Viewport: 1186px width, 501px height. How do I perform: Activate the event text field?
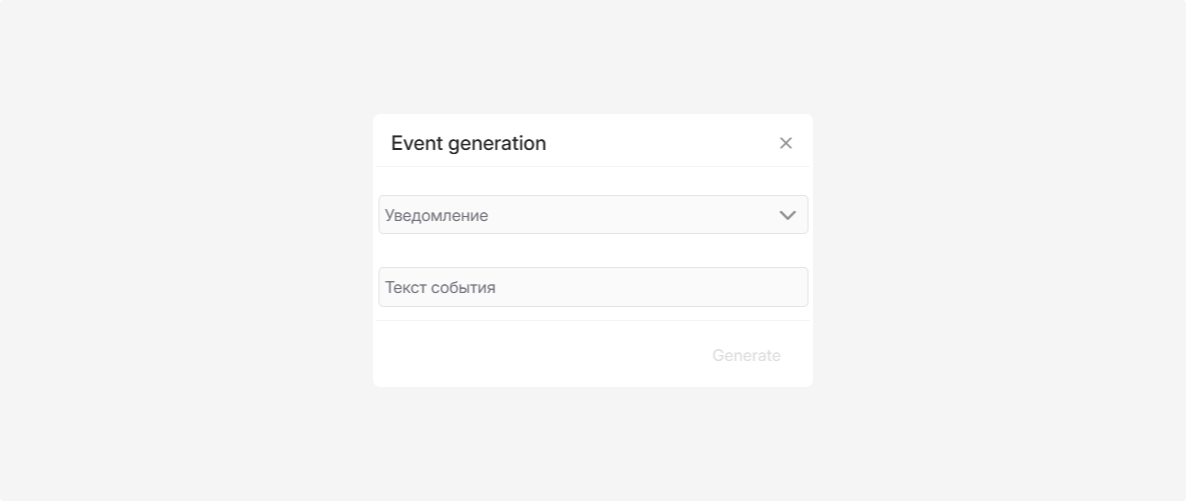592,287
